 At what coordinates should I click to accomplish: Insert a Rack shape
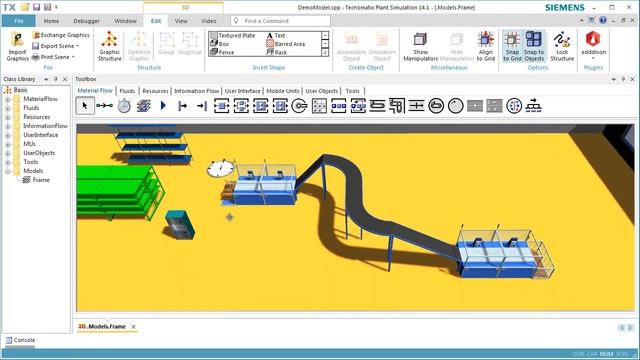[276, 52]
